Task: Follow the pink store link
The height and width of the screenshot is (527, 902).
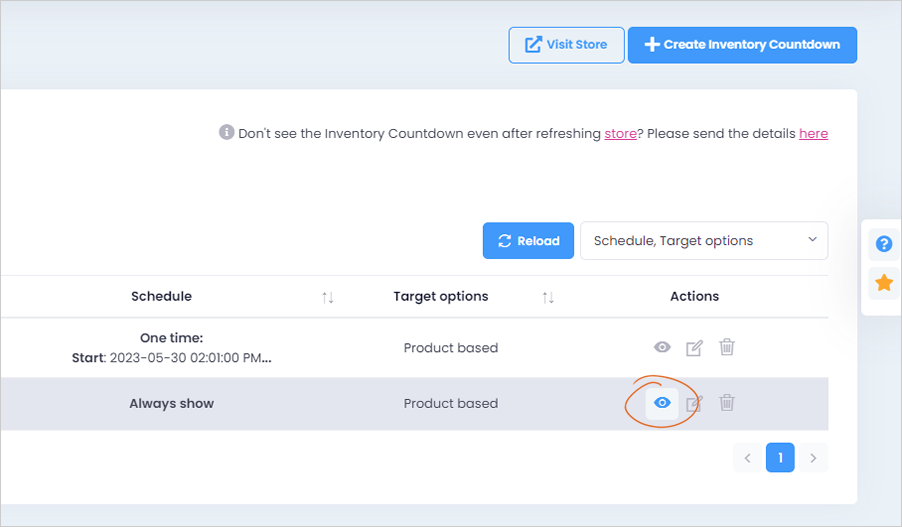Action: [620, 133]
